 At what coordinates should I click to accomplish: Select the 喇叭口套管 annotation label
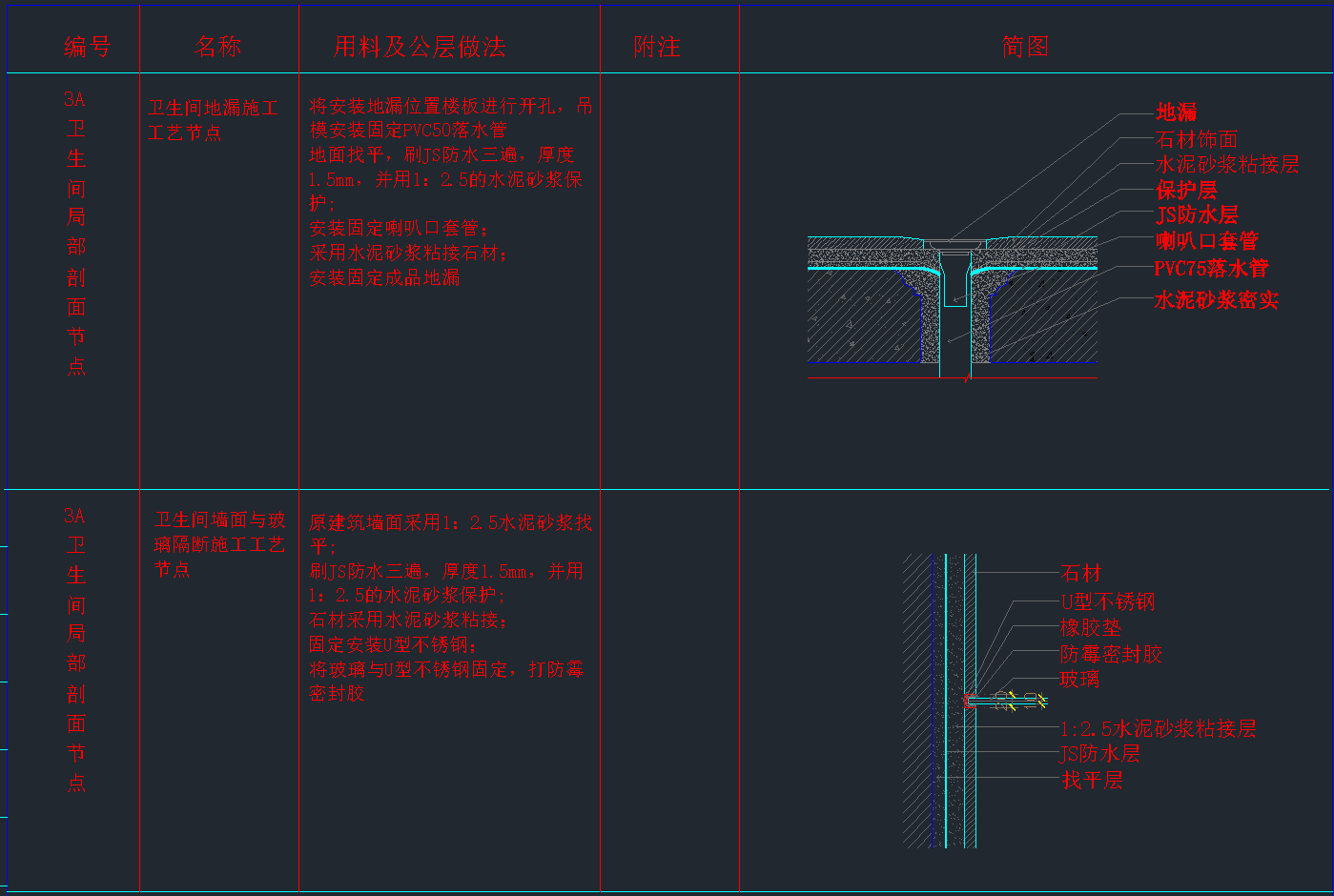click(x=1206, y=241)
